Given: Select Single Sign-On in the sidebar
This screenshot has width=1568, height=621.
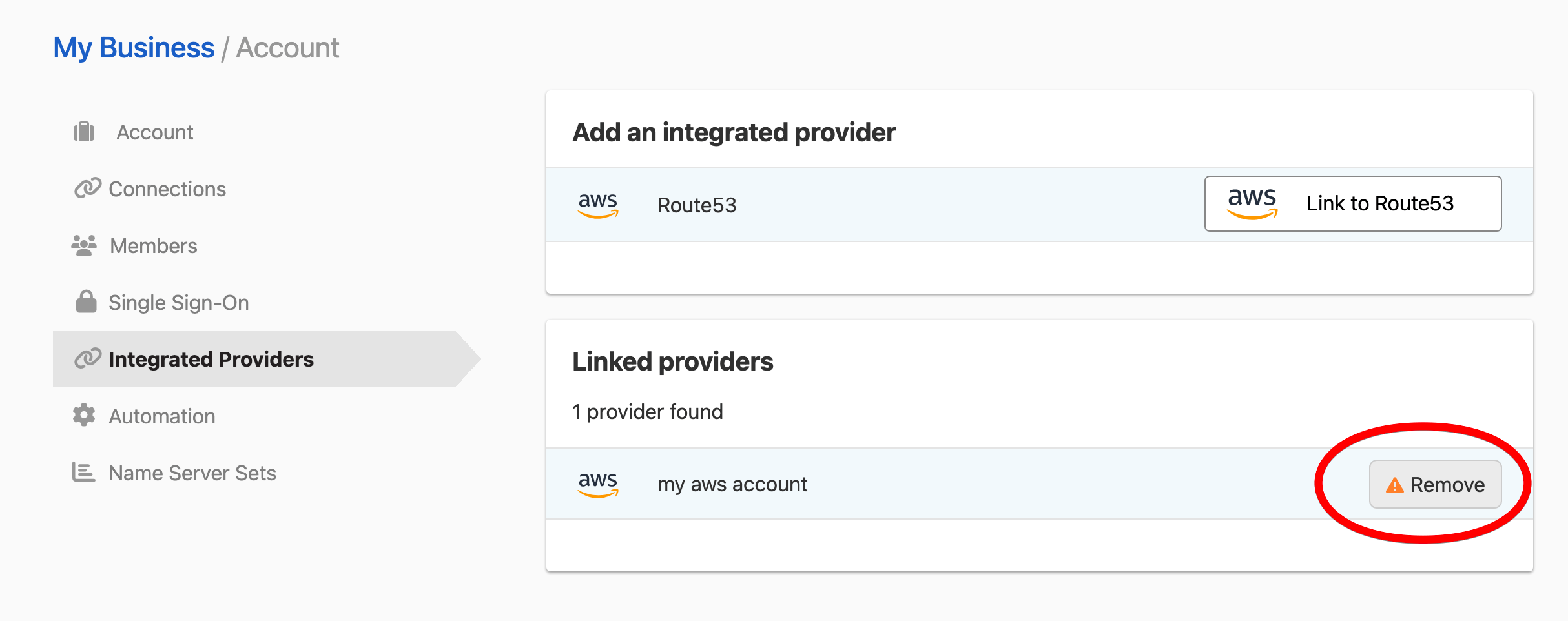Looking at the screenshot, I should (x=179, y=303).
